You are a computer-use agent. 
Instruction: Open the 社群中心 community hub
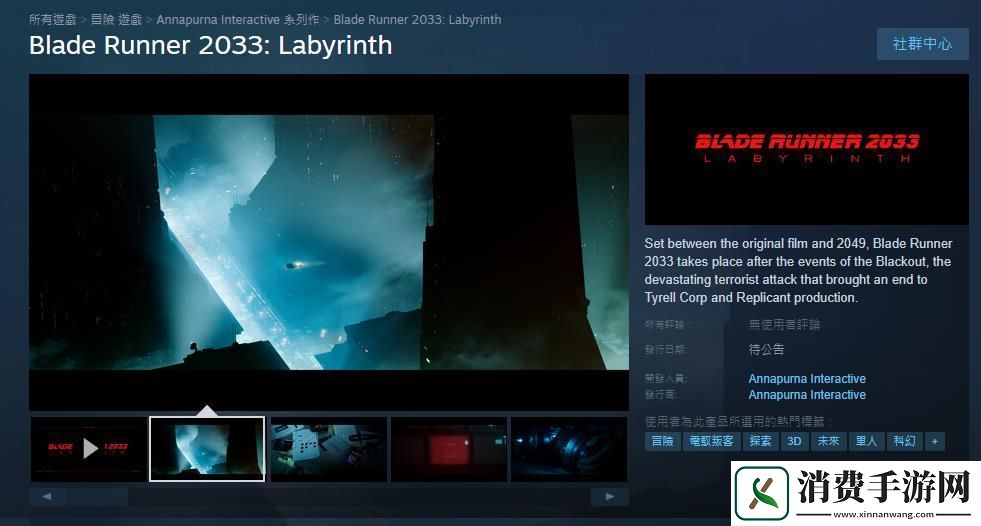(x=922, y=44)
